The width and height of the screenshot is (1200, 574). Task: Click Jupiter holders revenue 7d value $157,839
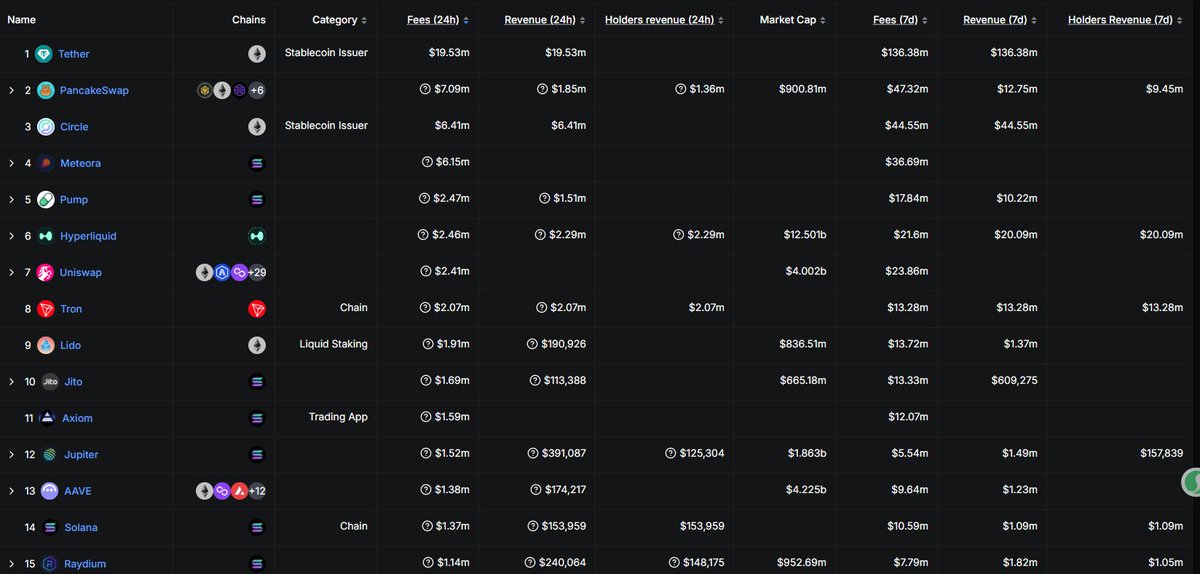click(x=1160, y=454)
